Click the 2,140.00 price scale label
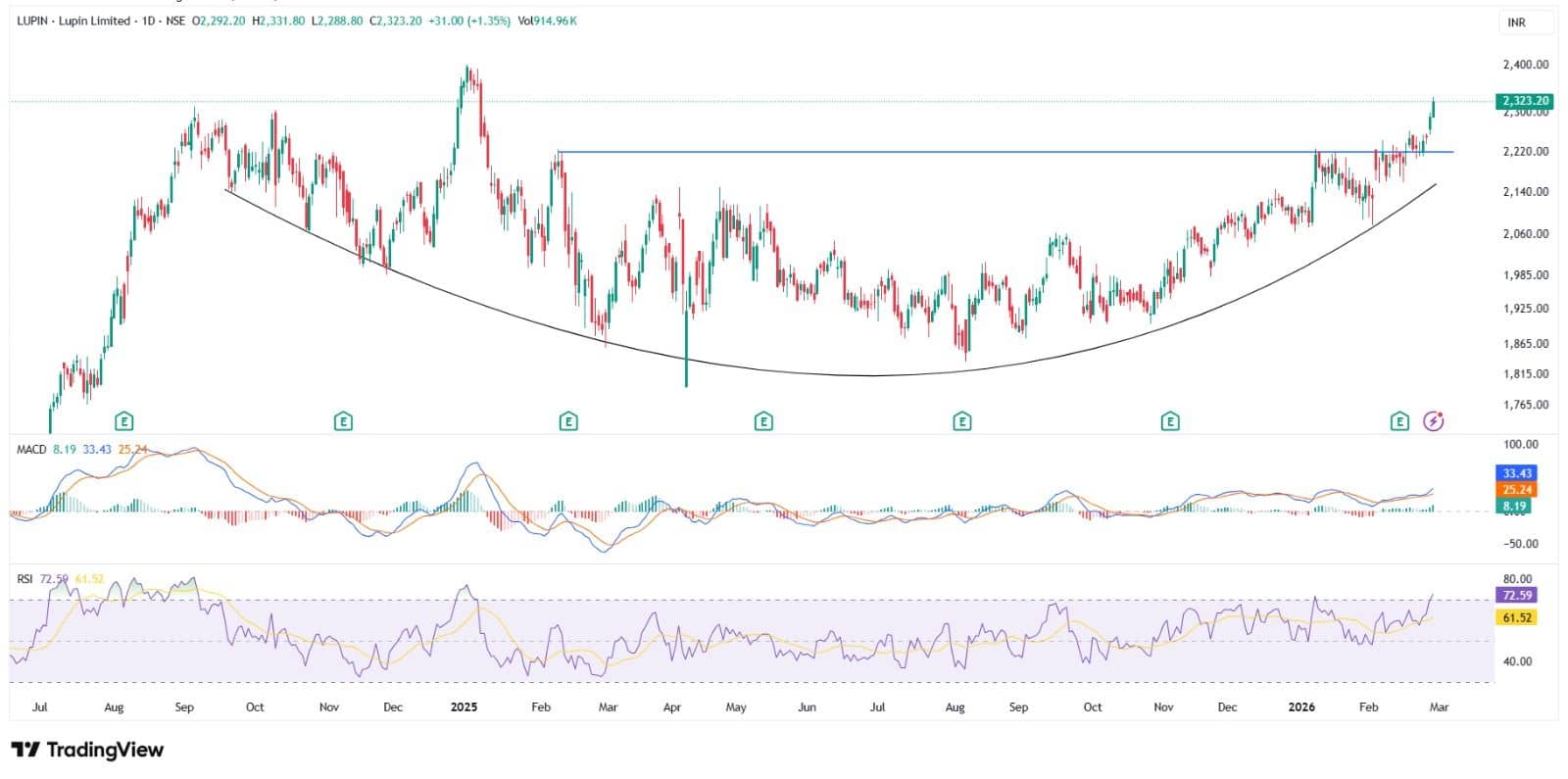Viewport: 1568px width, 779px height. [1525, 192]
